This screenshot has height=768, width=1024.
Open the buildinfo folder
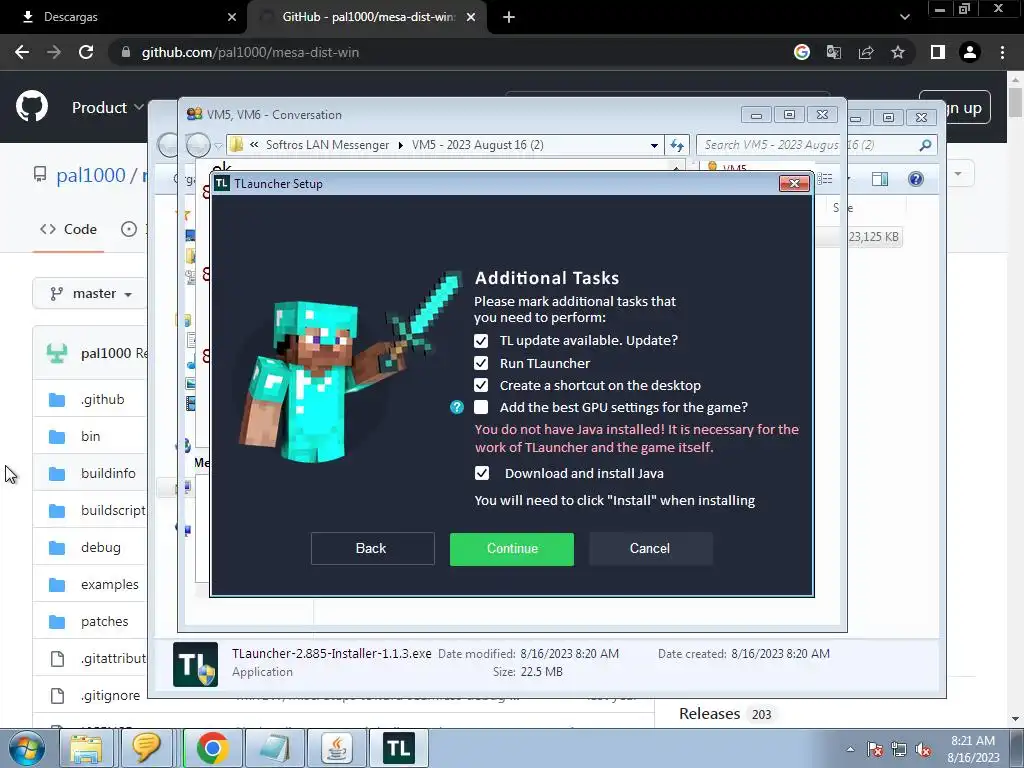108,473
